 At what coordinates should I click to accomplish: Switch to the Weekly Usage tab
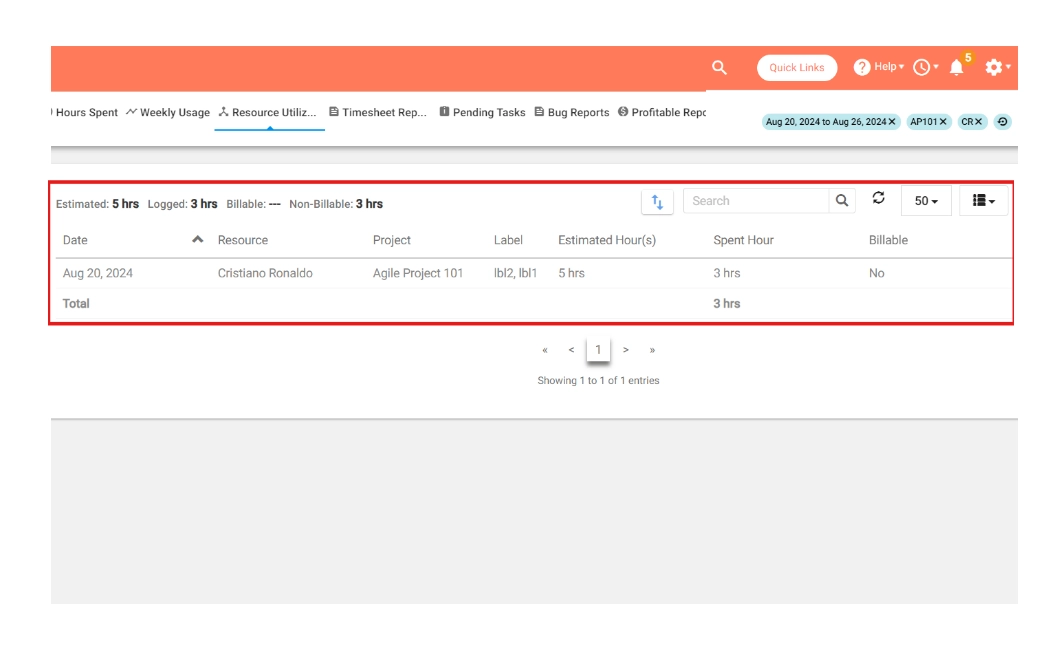pos(168,113)
